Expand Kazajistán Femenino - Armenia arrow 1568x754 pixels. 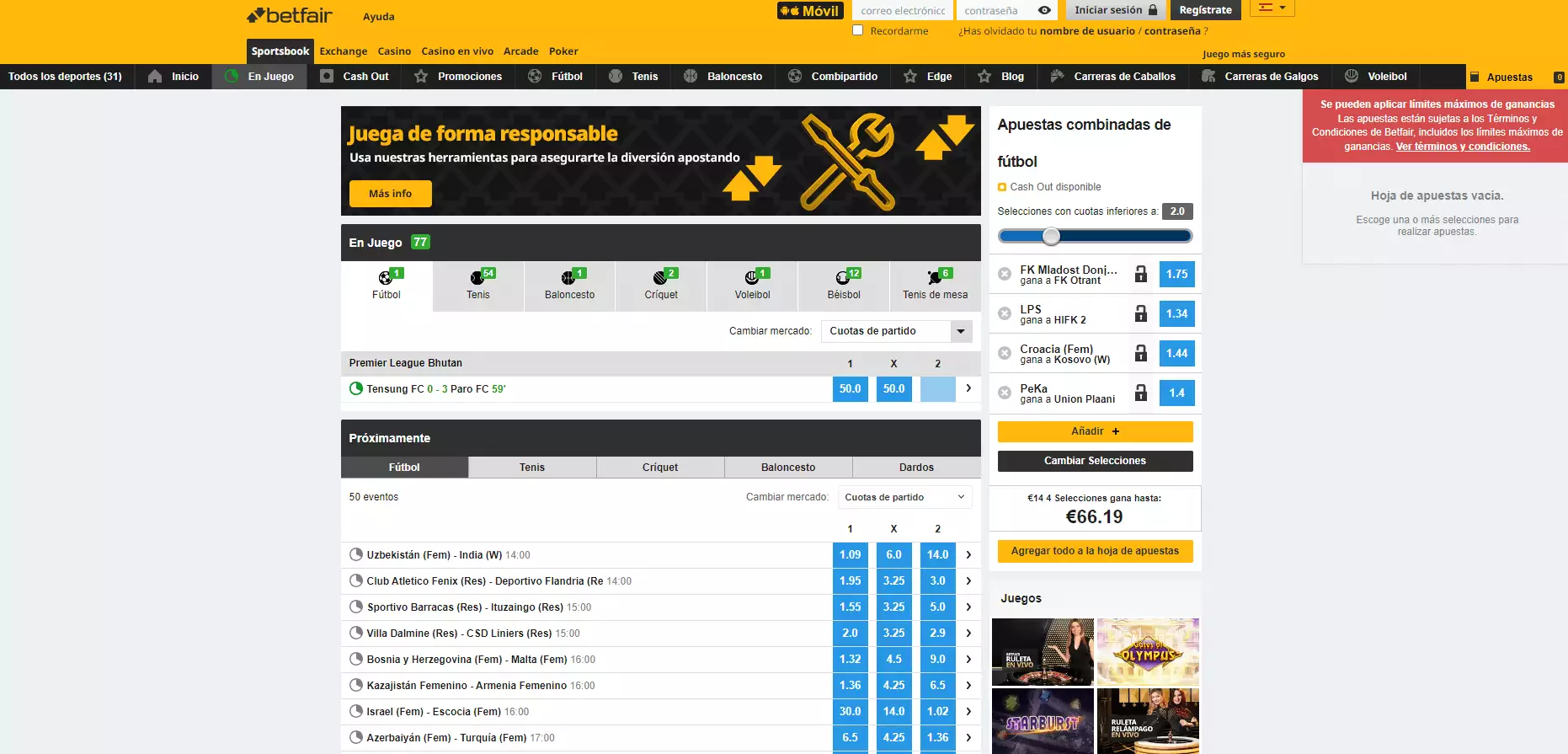coord(968,685)
